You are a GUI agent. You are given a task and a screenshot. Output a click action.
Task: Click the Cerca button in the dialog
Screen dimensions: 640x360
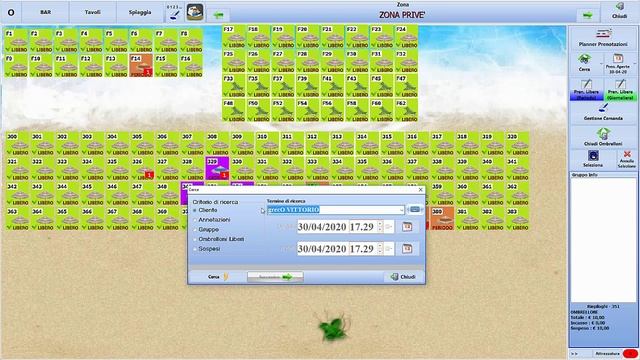click(218, 277)
